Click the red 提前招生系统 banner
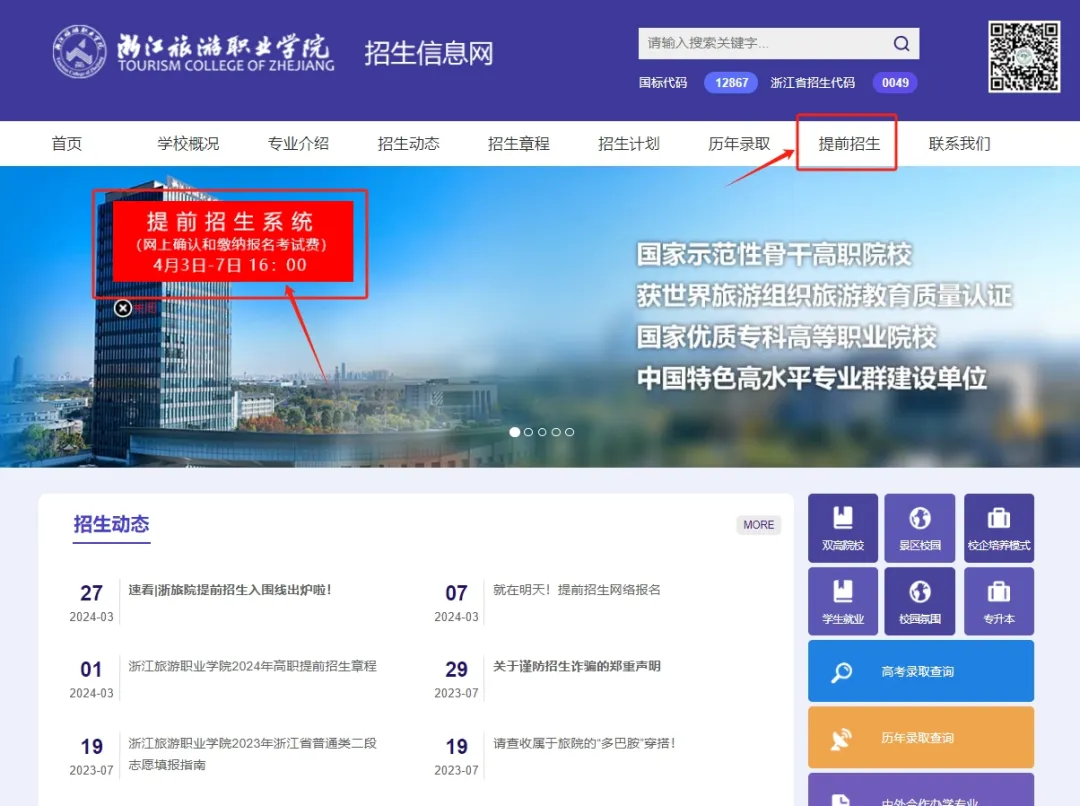 pos(232,242)
